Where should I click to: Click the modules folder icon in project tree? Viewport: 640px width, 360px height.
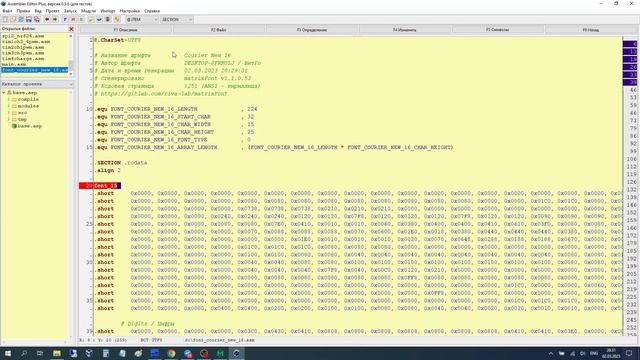(x=14, y=106)
